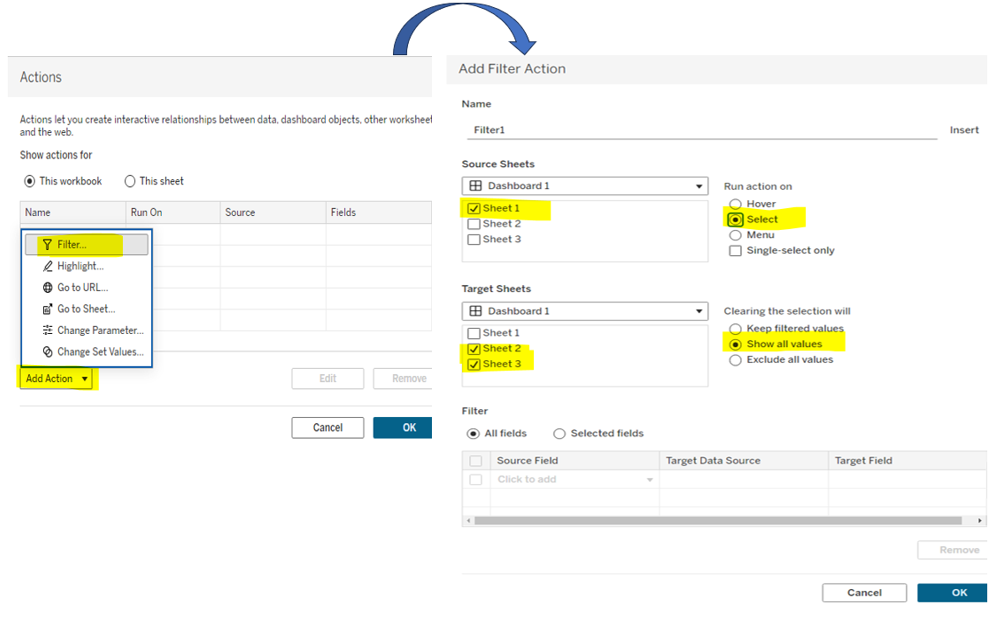The image size is (1008, 621).
Task: Click Cancel in the Actions dialog
Action: (327, 428)
